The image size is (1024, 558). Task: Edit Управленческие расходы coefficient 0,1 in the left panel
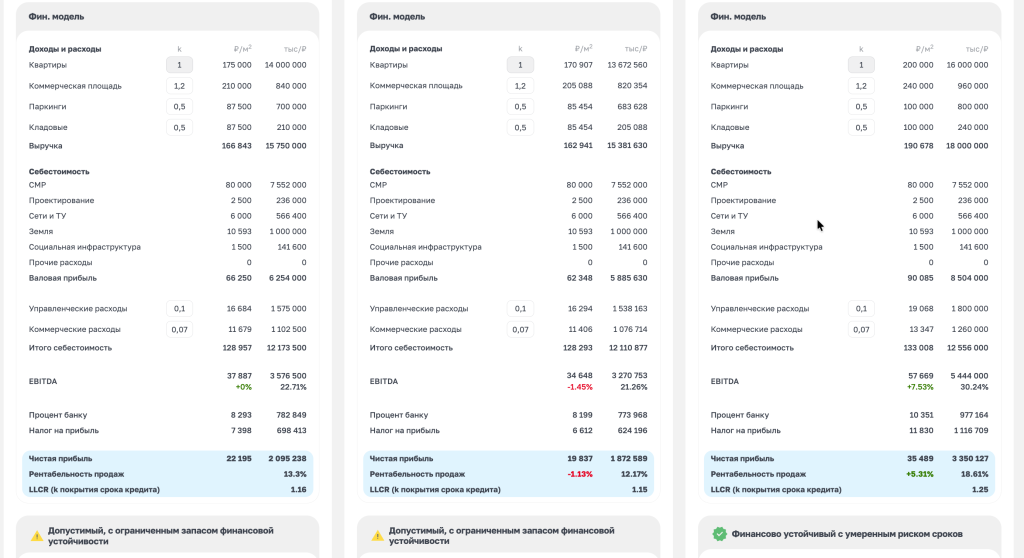click(179, 309)
